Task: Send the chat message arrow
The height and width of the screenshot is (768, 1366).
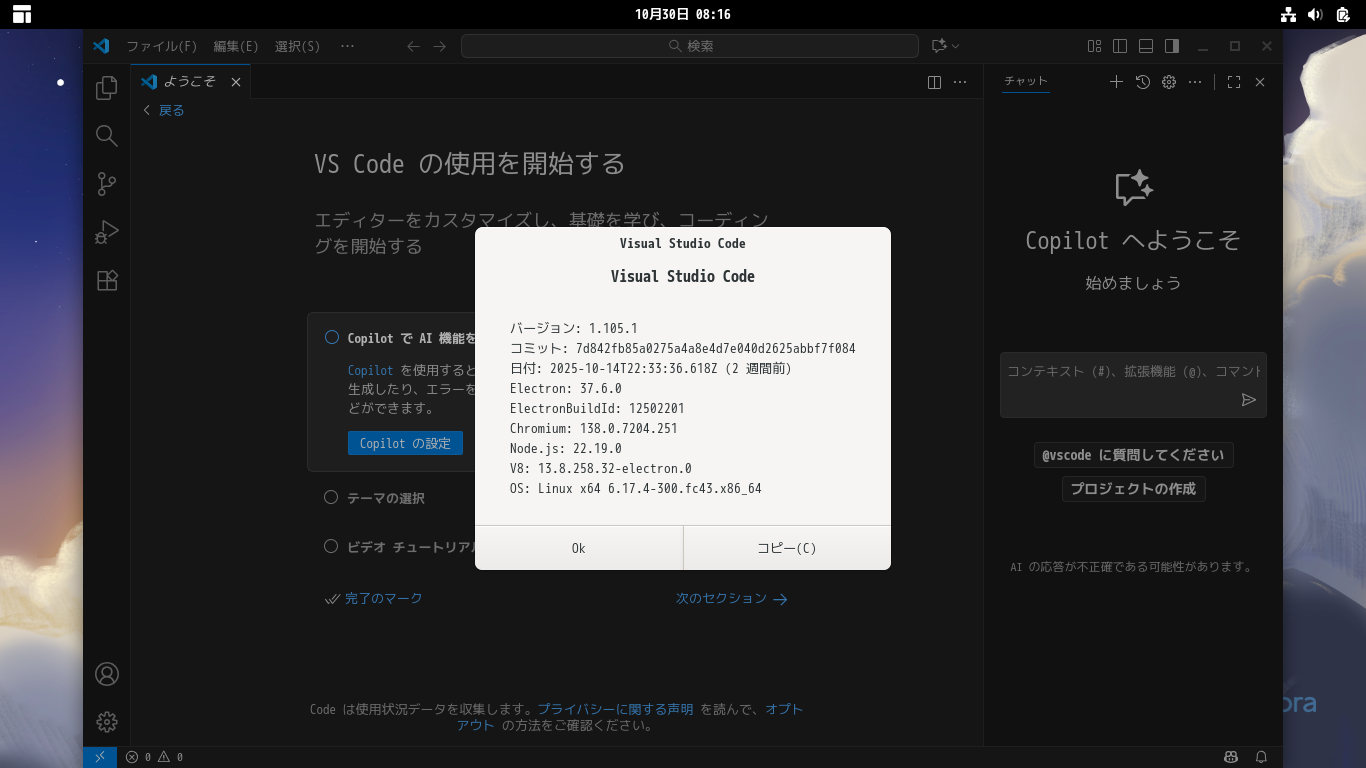Action: (x=1248, y=400)
